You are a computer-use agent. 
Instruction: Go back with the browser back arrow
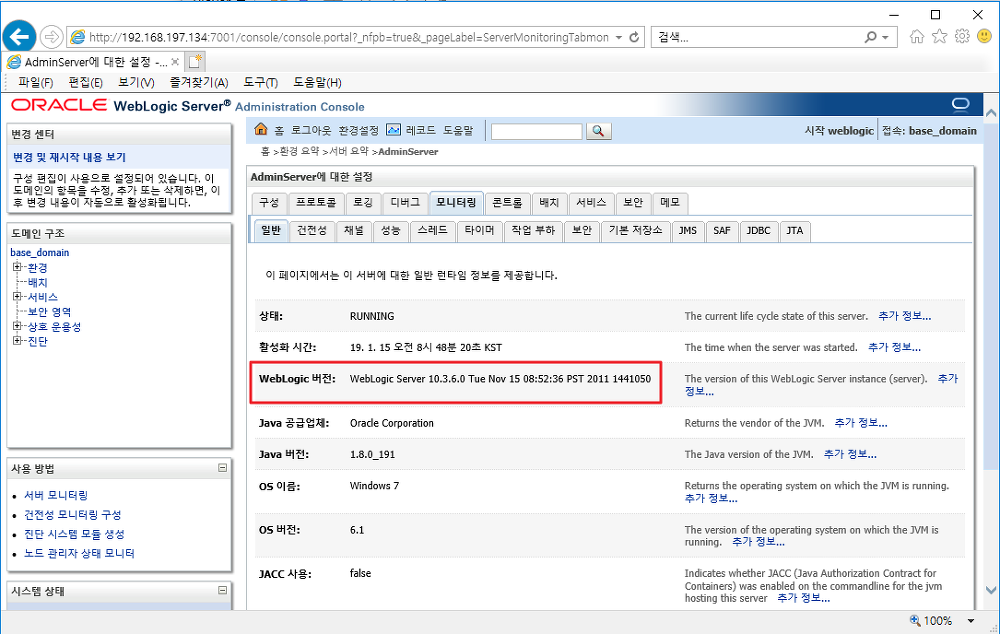19,36
